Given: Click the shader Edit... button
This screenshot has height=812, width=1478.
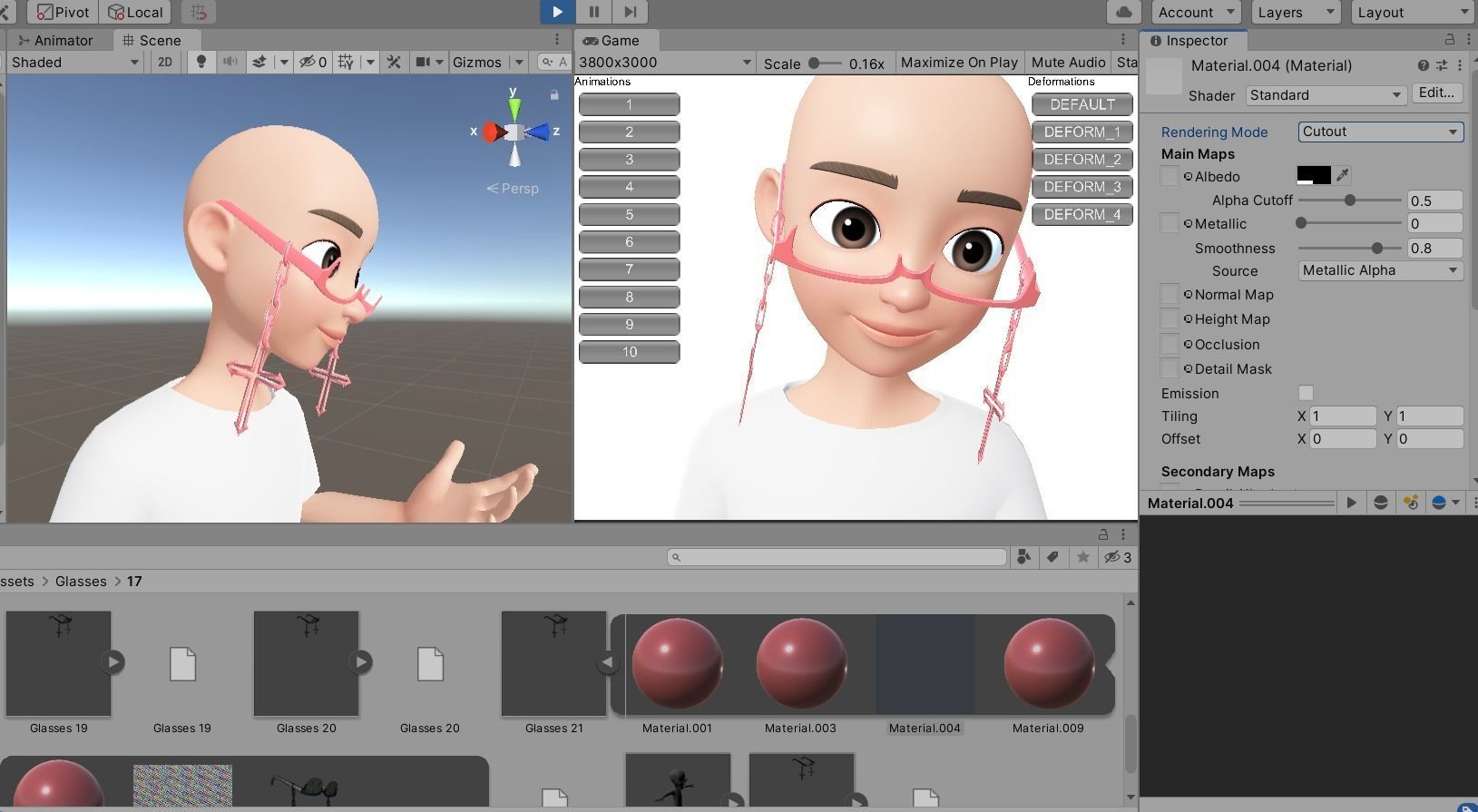Looking at the screenshot, I should pos(1436,93).
